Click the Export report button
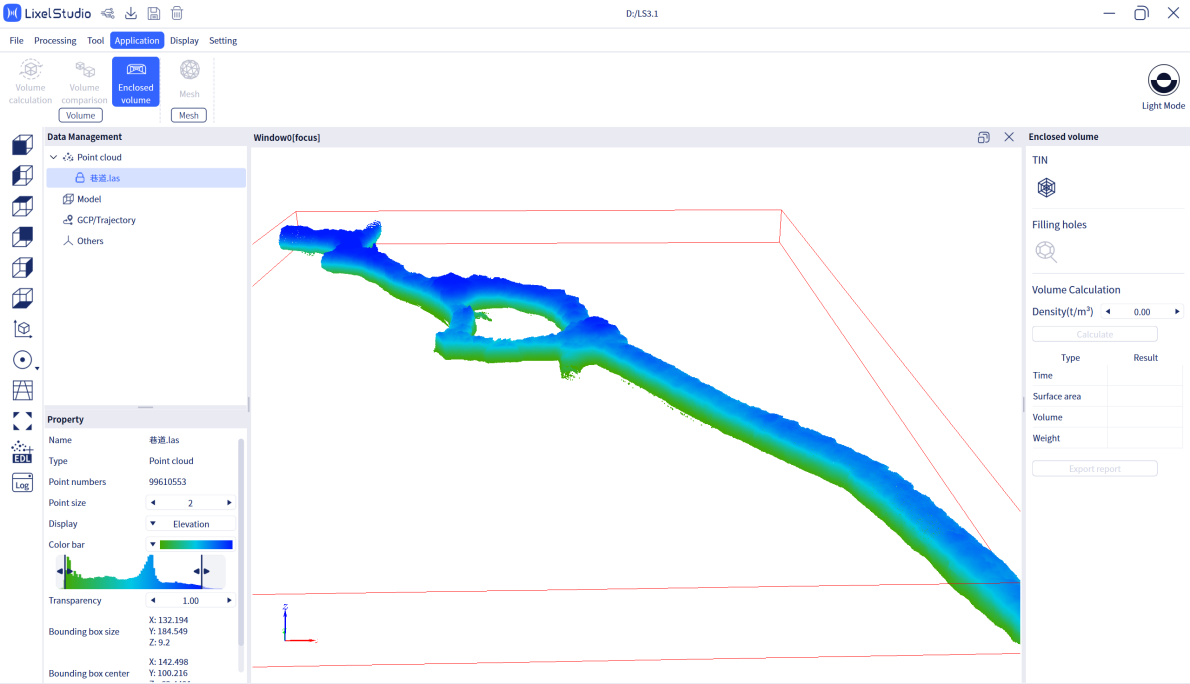The width and height of the screenshot is (1190, 684). pos(1094,468)
